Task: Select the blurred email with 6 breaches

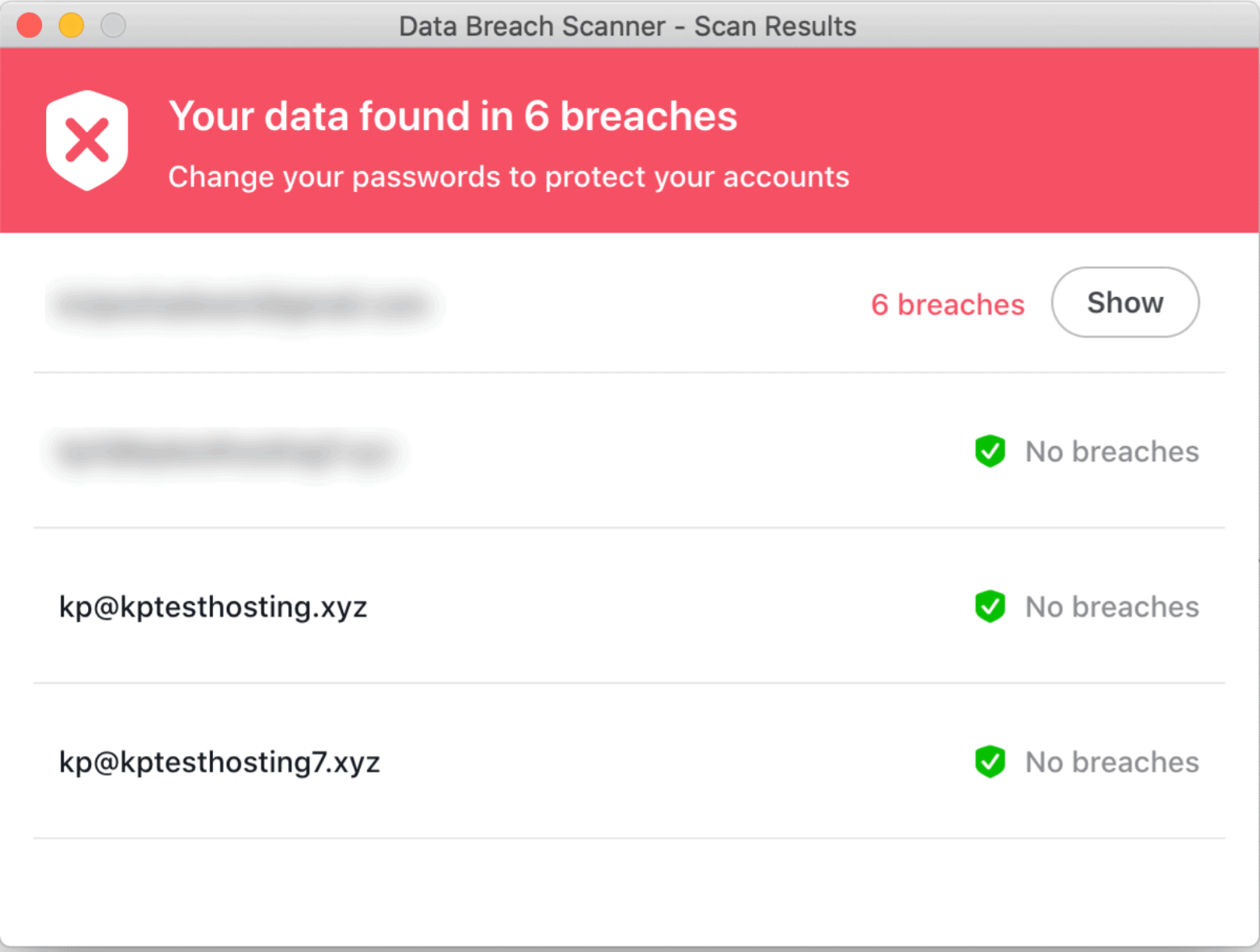Action: point(244,305)
